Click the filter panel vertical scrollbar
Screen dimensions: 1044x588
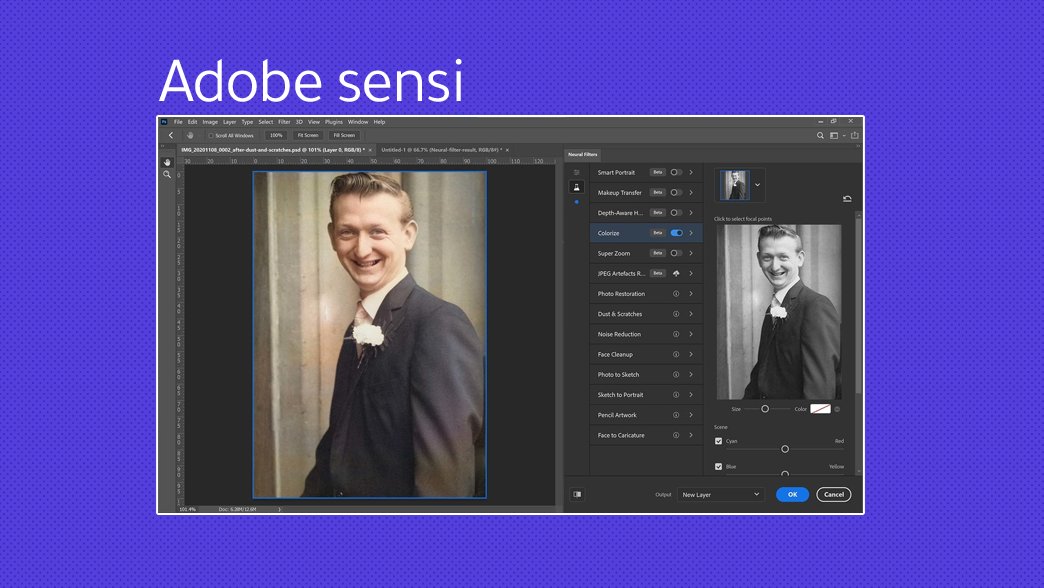point(858,306)
